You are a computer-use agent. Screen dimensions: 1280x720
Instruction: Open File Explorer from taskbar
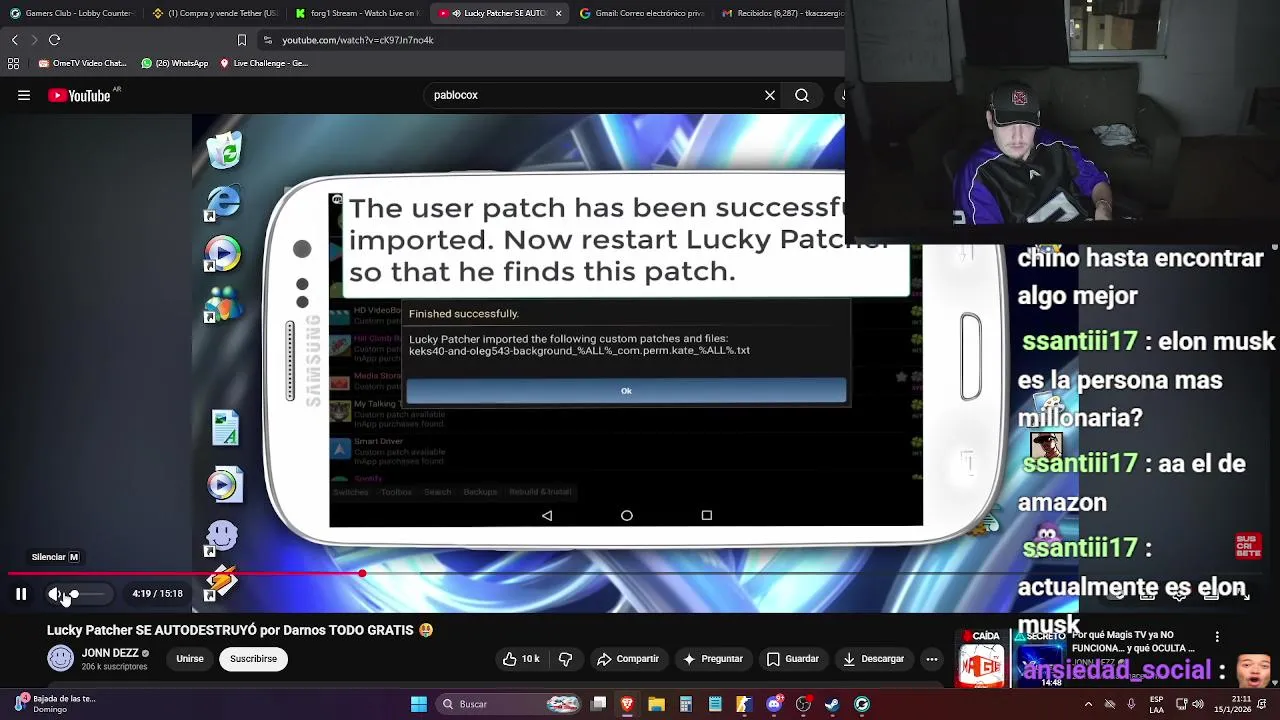point(656,704)
